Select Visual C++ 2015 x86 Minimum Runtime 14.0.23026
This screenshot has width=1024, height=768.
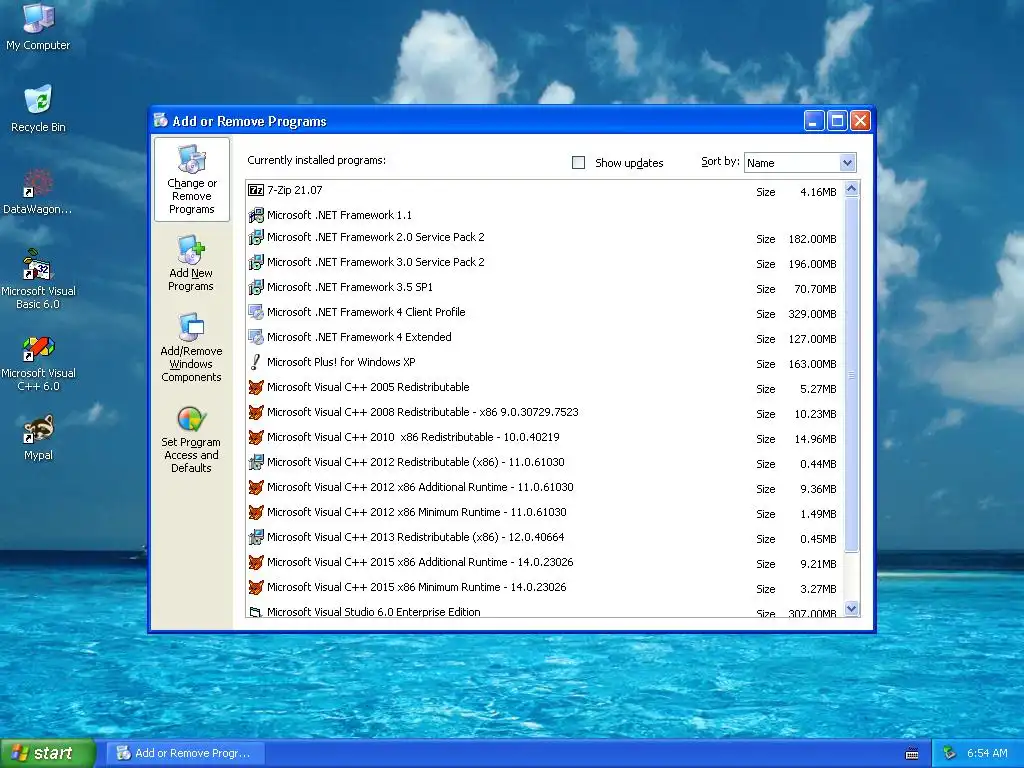[417, 587]
